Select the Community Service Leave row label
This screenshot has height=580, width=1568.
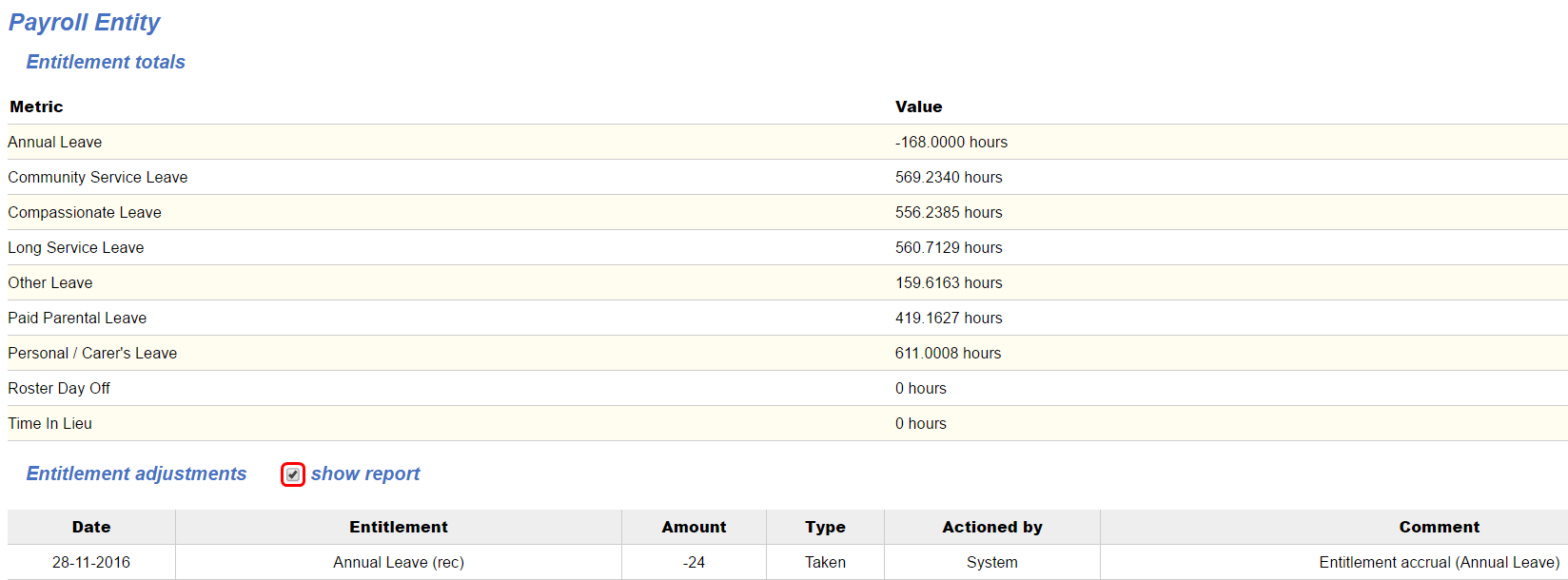coord(98,177)
